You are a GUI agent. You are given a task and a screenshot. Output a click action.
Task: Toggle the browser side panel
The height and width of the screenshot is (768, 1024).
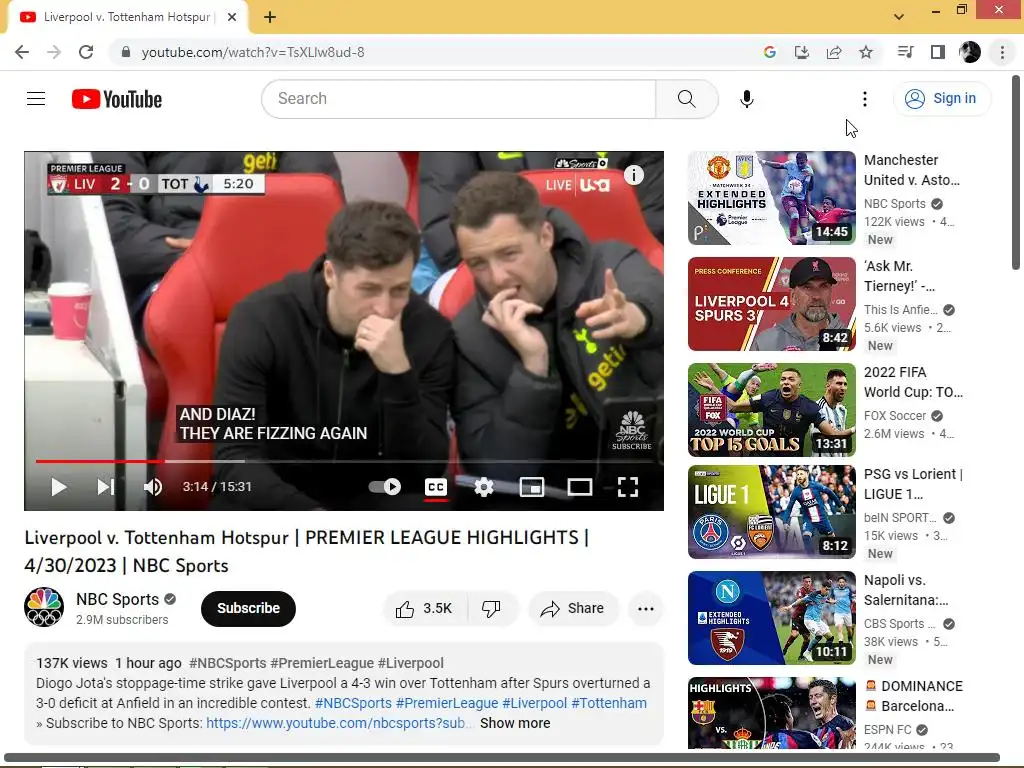pyautogui.click(x=938, y=52)
